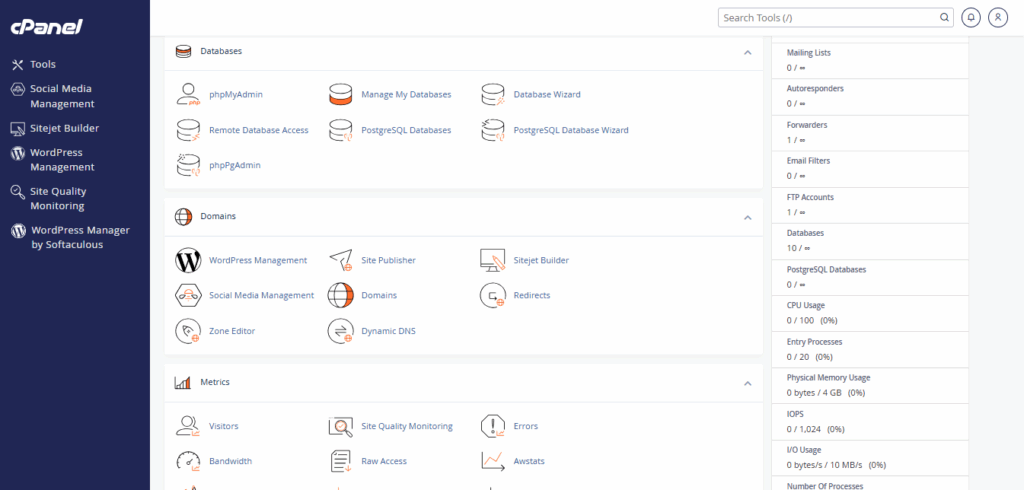The height and width of the screenshot is (490, 1024).
Task: Click Mailing Lists statistic label
Action: click(x=808, y=52)
